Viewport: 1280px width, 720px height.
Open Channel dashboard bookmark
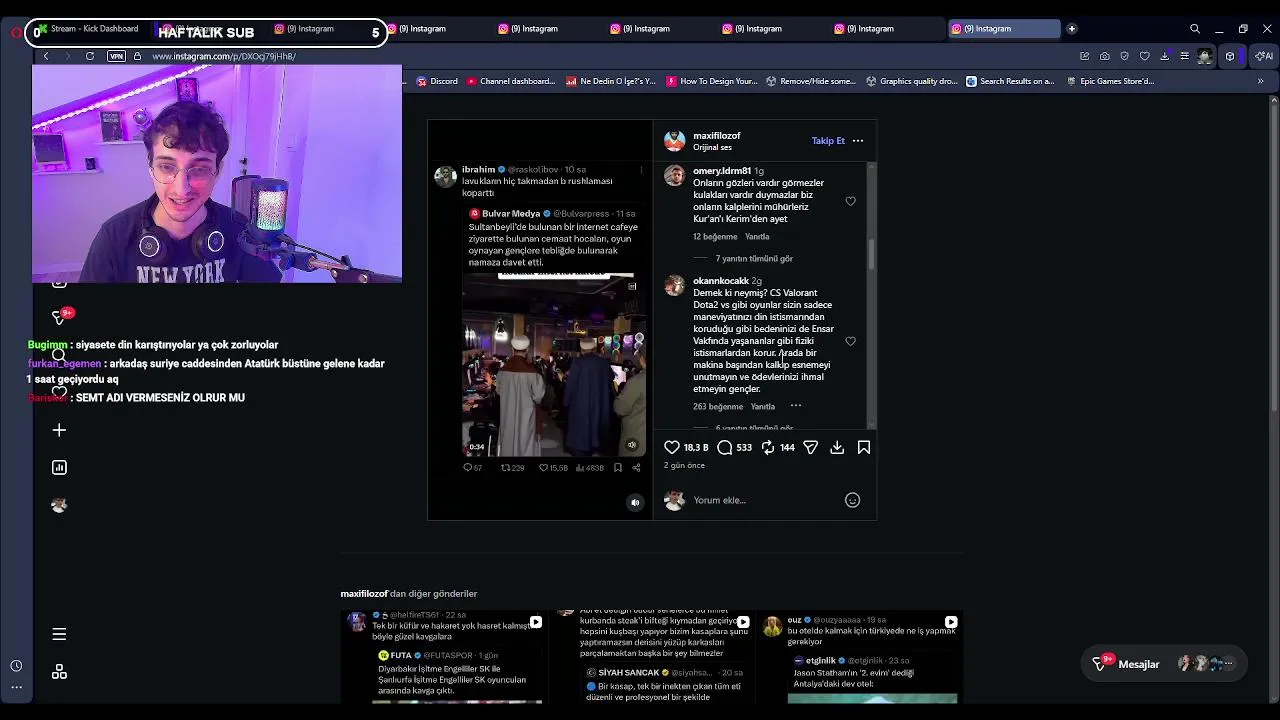[511, 81]
